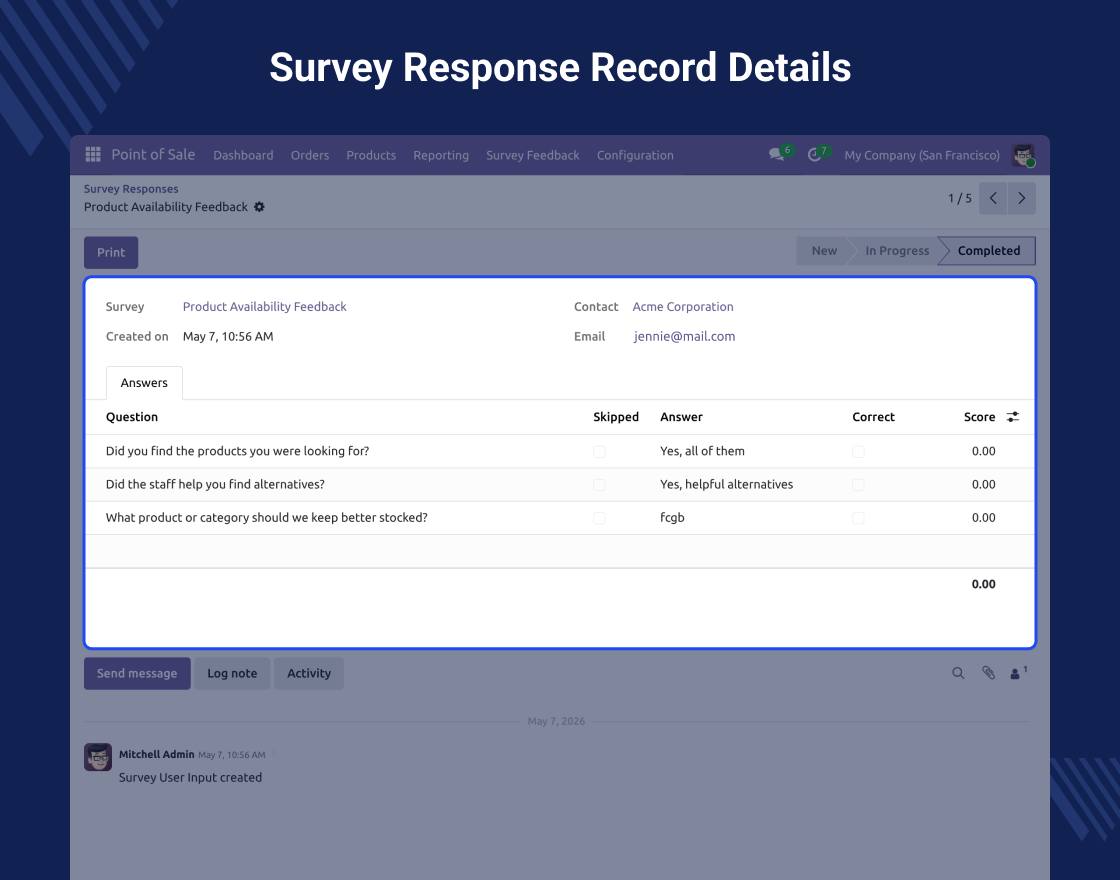Open company switcher My Company (San Francisco)

921,155
